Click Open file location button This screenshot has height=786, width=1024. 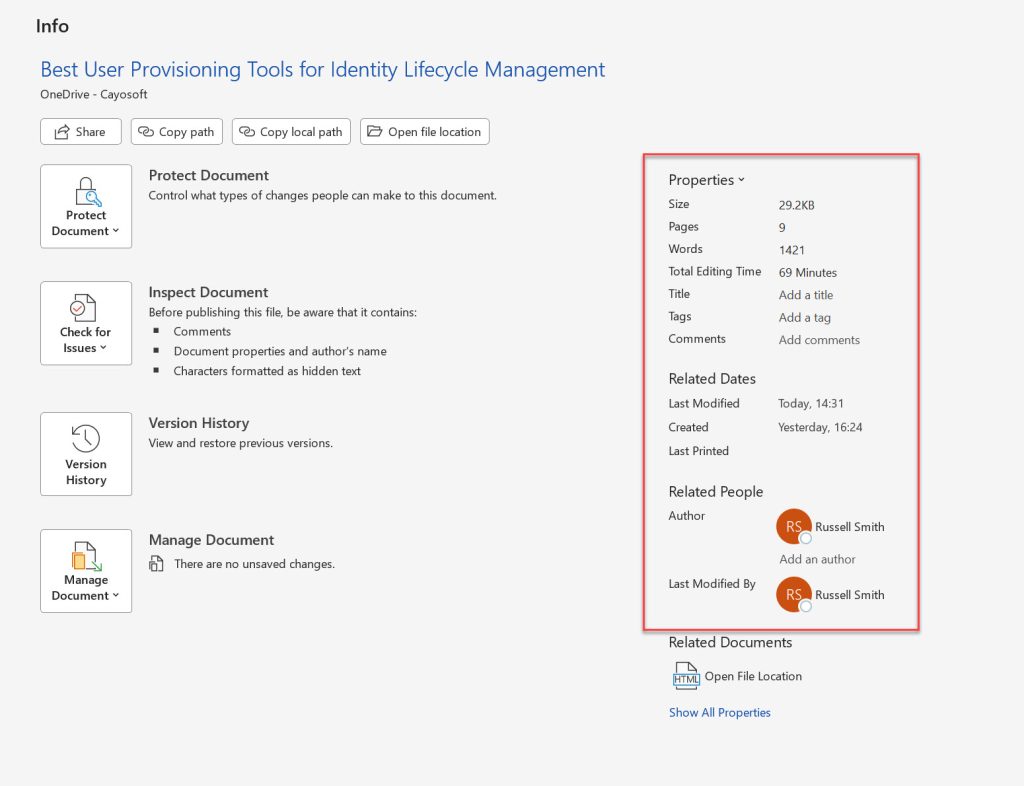[424, 131]
